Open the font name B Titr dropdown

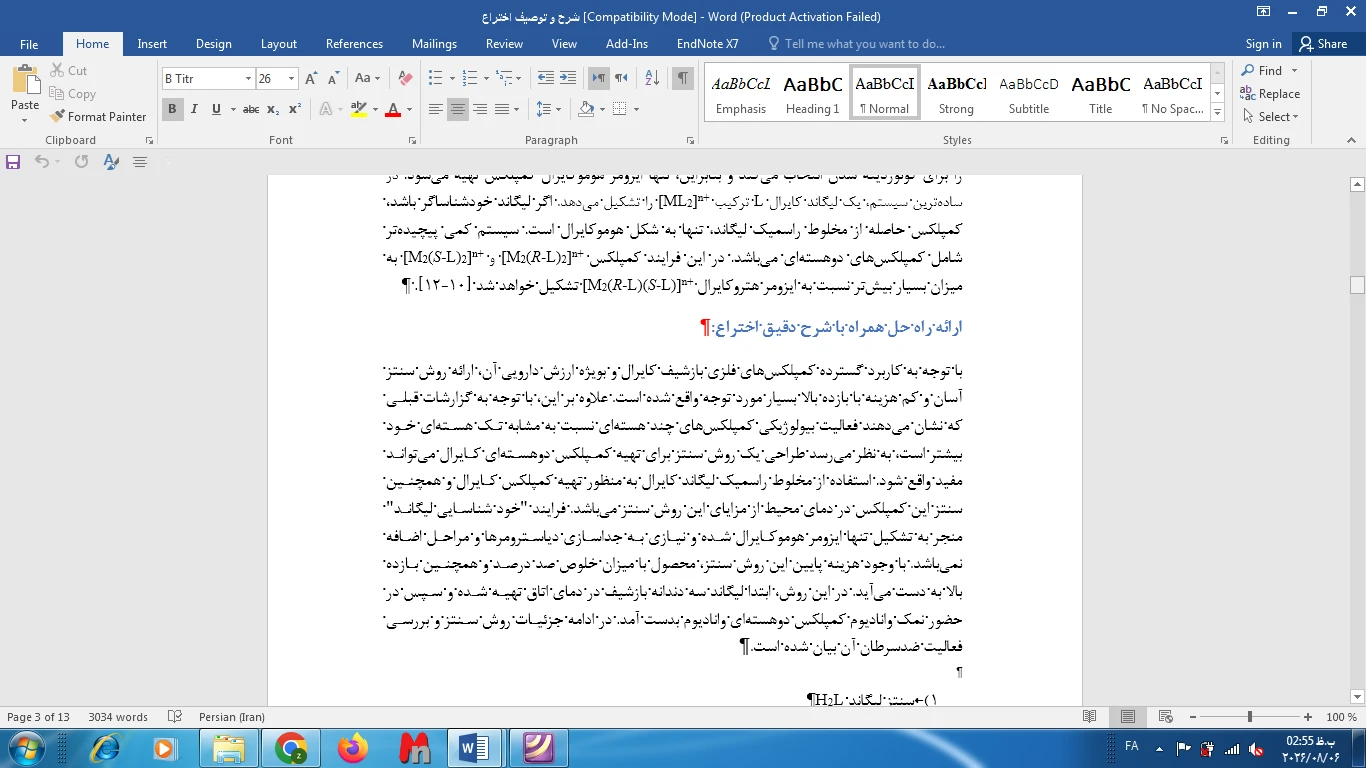click(x=248, y=78)
